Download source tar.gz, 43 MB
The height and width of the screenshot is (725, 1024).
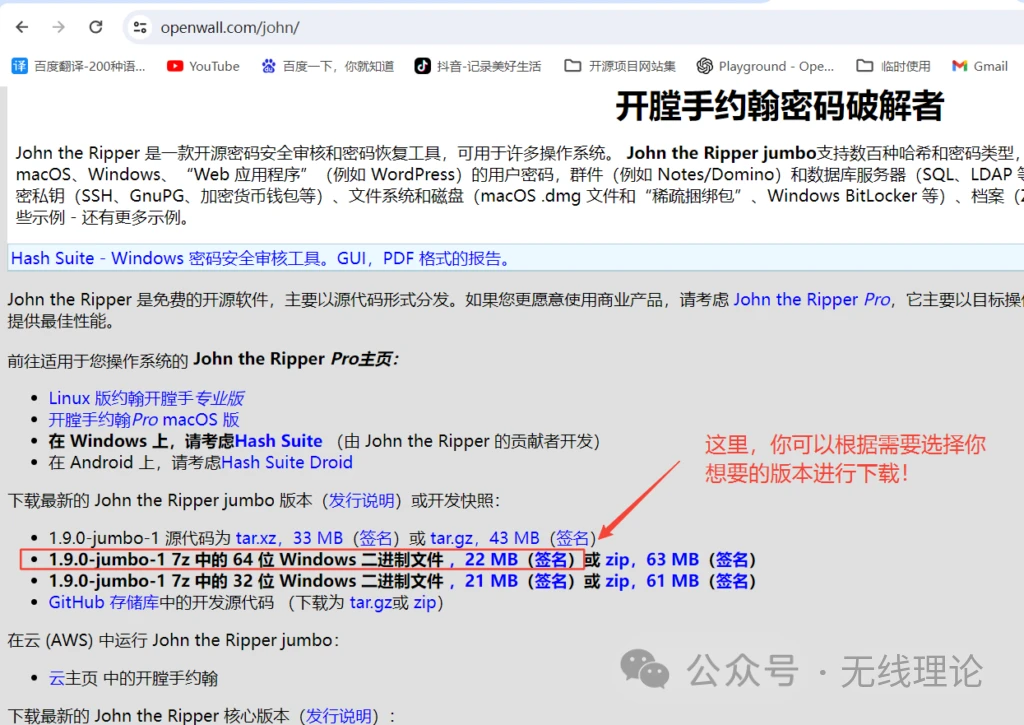(485, 538)
